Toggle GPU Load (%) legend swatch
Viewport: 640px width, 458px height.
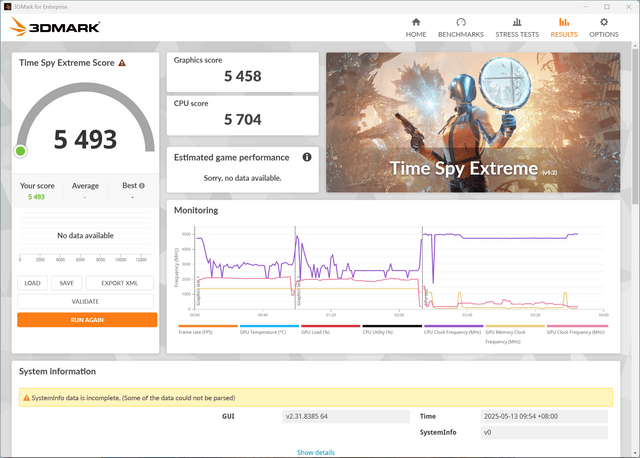point(331,326)
